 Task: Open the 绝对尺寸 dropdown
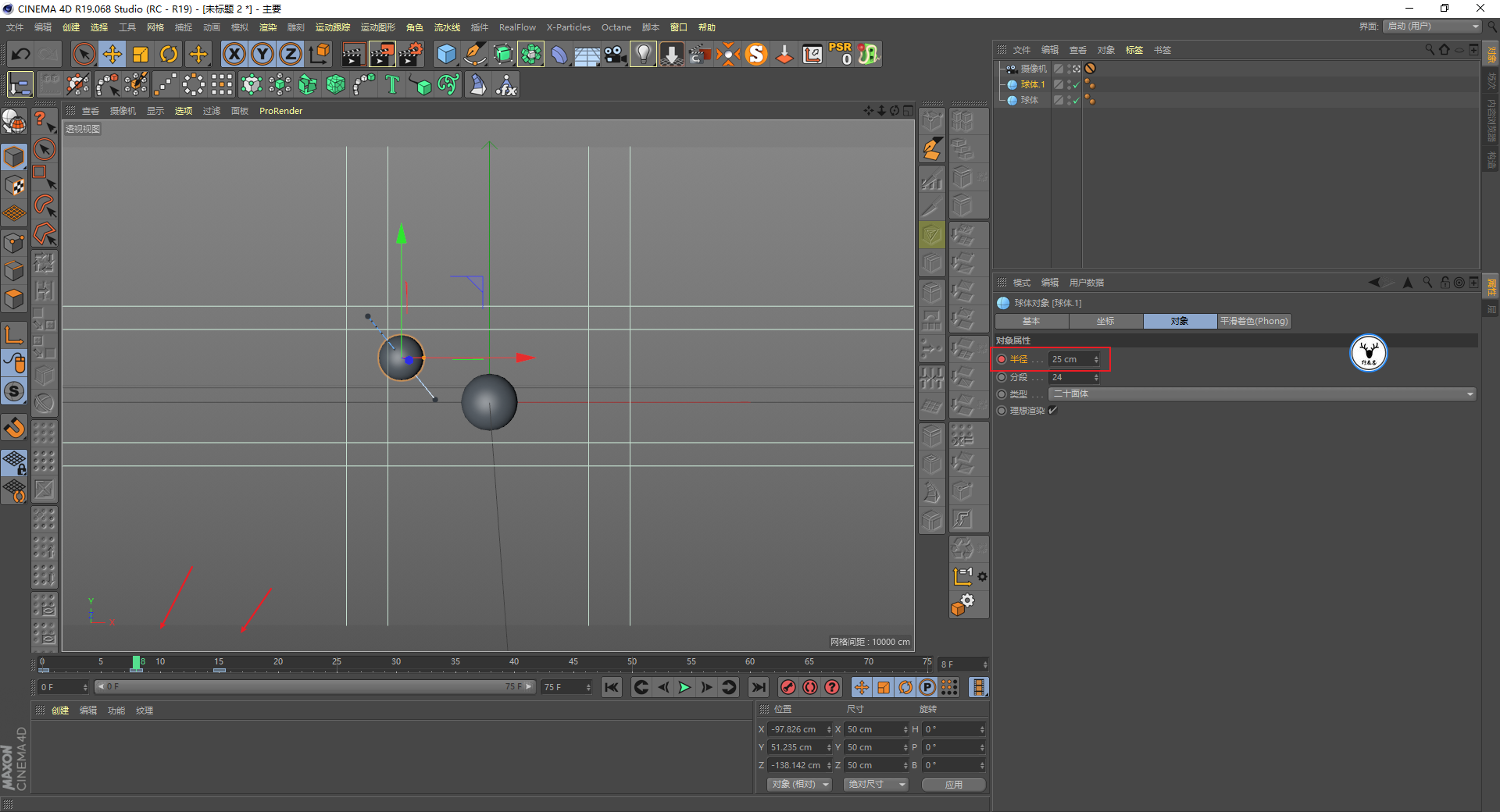point(876,784)
